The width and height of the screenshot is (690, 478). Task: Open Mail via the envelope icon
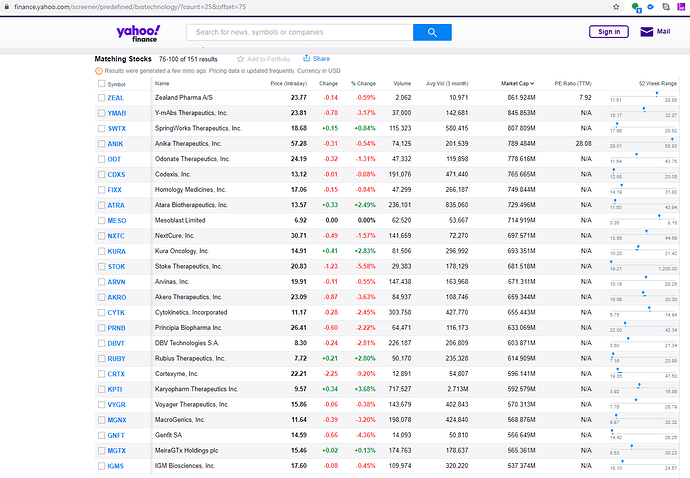[x=646, y=32]
